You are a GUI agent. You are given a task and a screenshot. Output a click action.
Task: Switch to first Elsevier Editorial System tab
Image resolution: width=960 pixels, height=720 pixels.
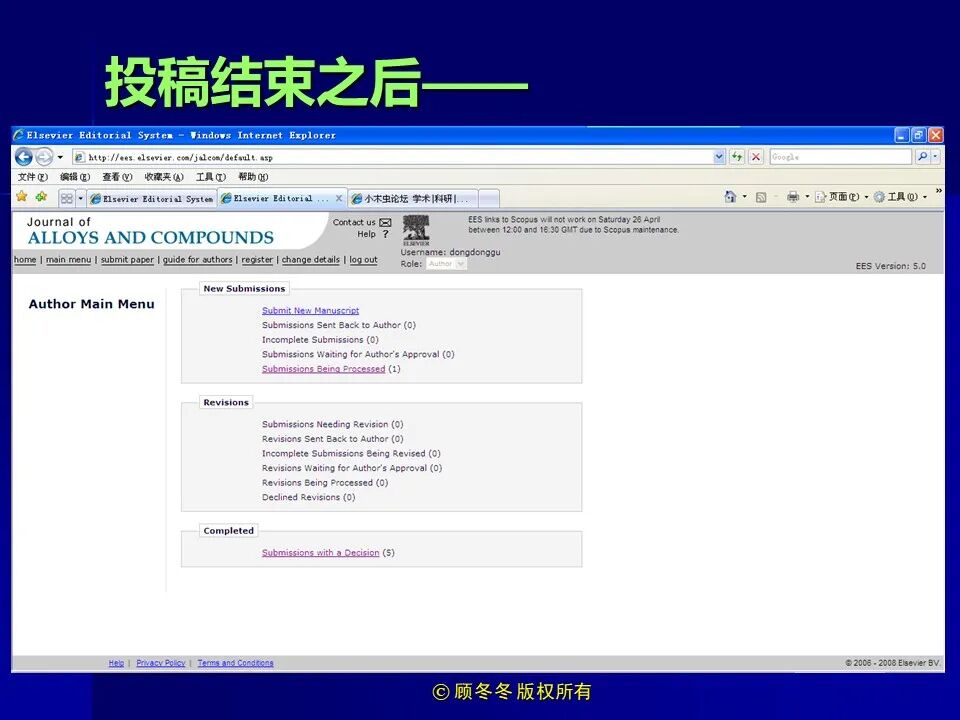pyautogui.click(x=152, y=199)
